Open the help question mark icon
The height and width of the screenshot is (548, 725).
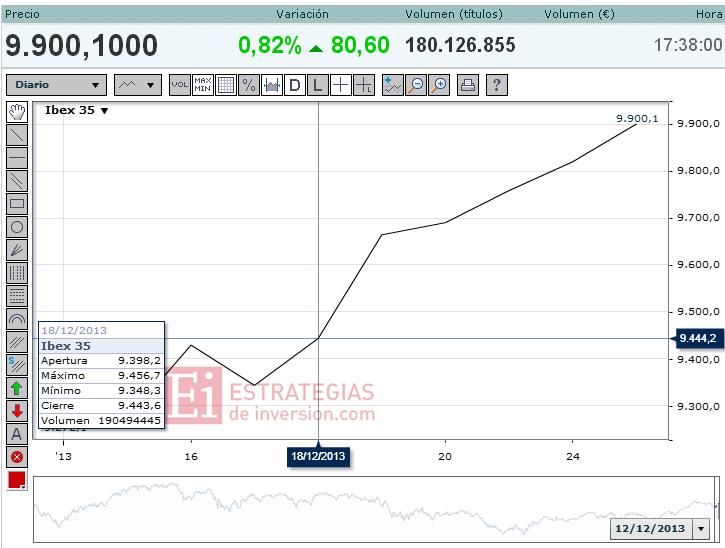click(497, 85)
